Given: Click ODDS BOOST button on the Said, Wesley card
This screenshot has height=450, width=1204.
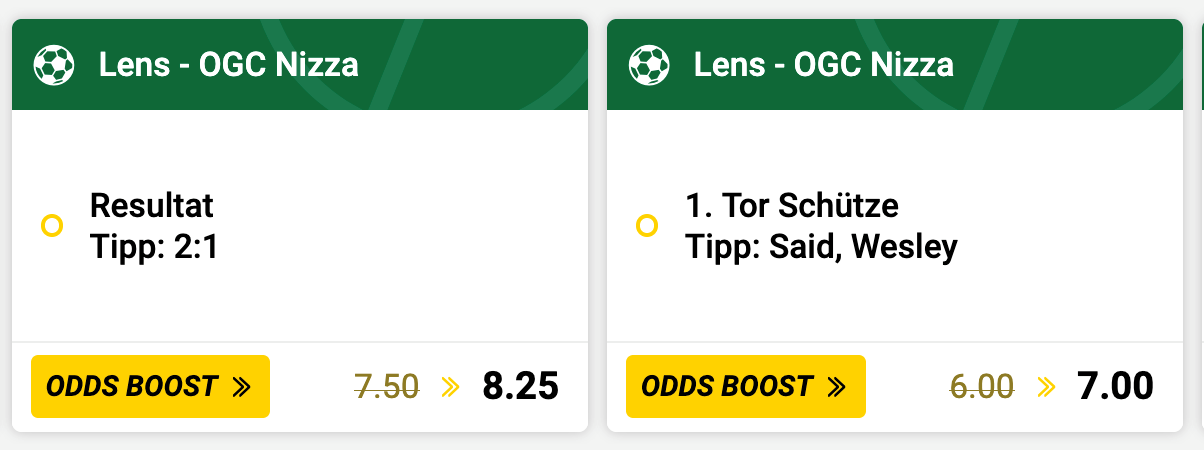Looking at the screenshot, I should 745,386.
